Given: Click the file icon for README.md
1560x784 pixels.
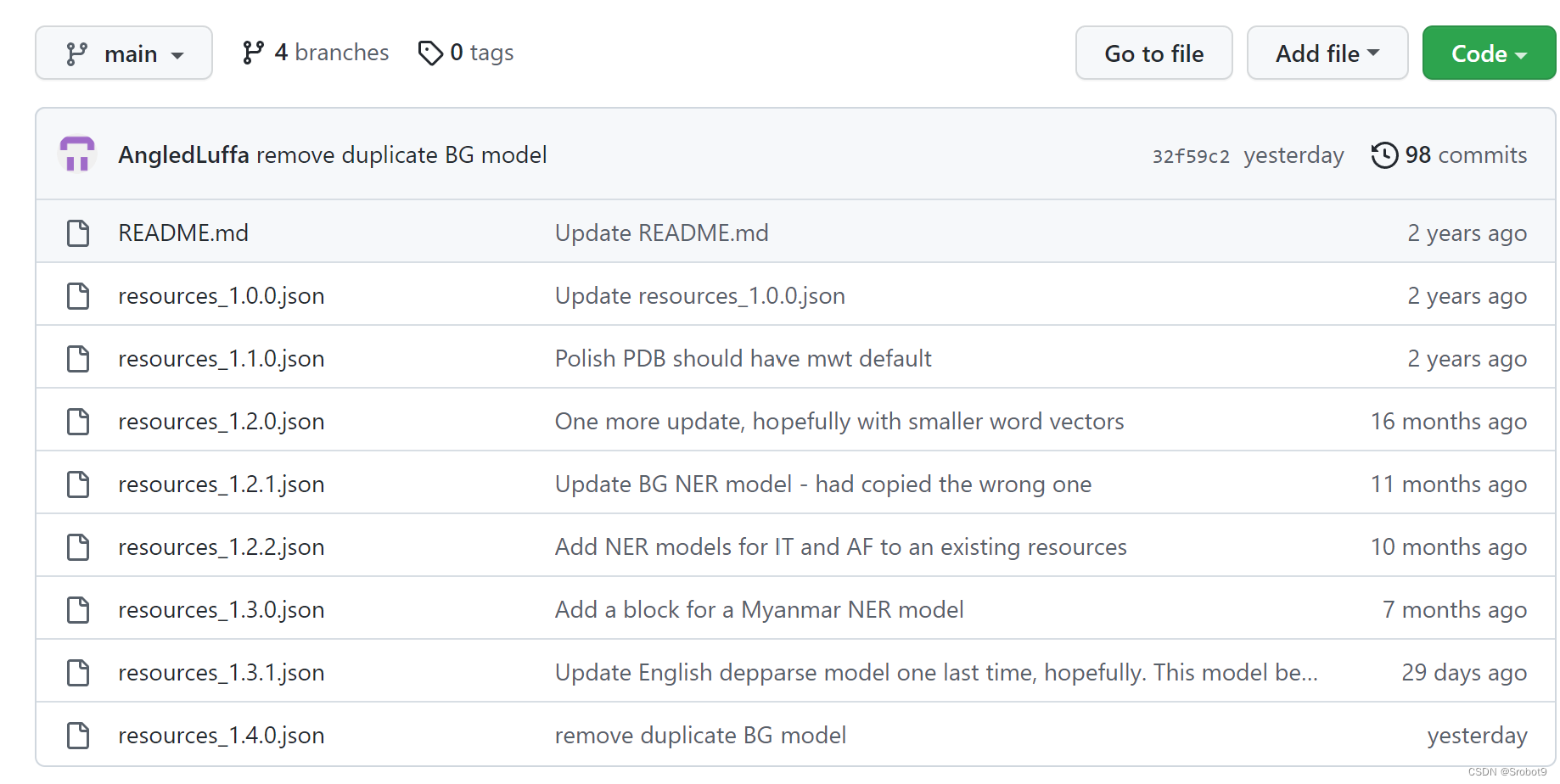Looking at the screenshot, I should coord(78,232).
